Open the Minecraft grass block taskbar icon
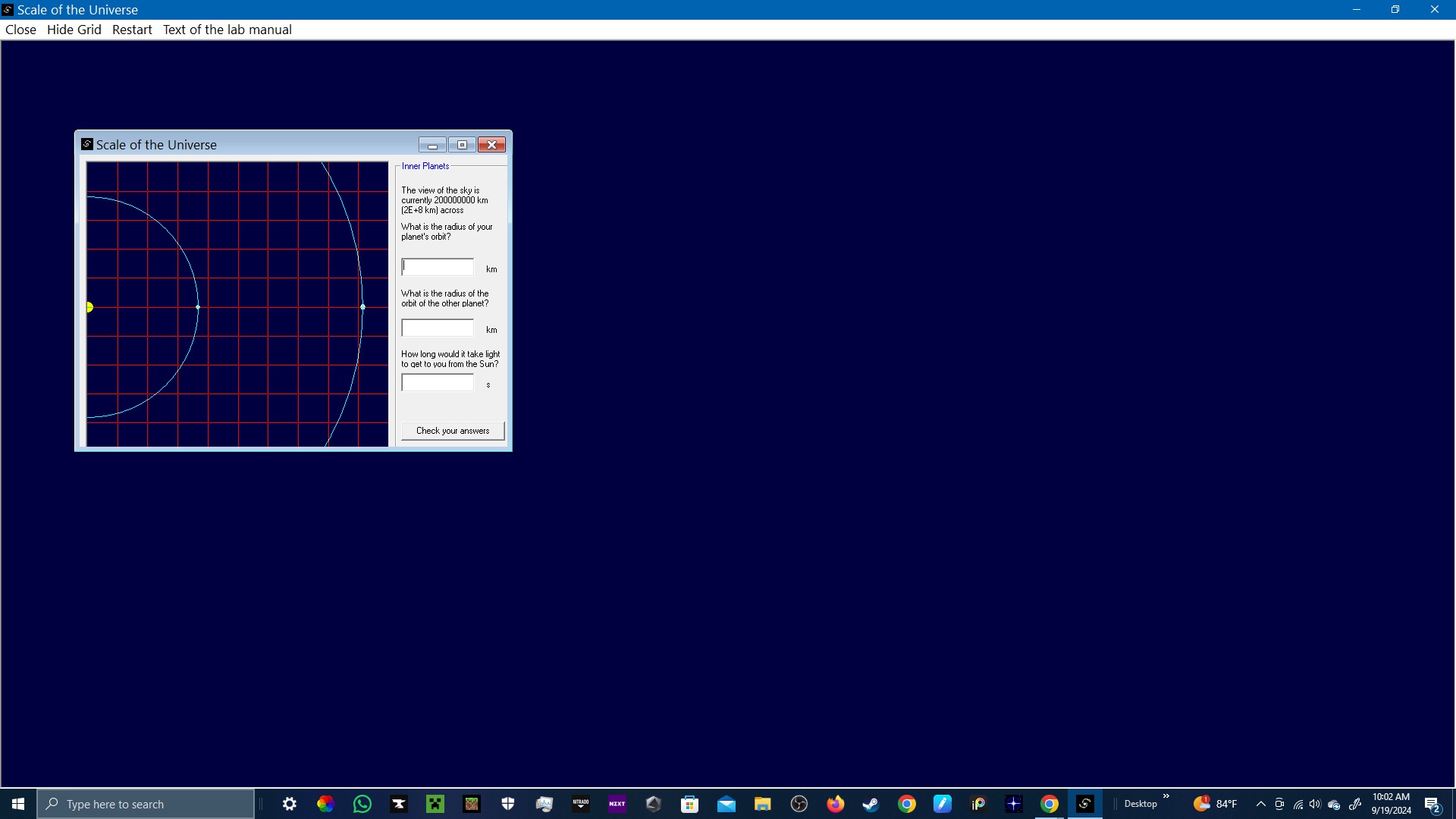The image size is (1456, 819). [472, 804]
